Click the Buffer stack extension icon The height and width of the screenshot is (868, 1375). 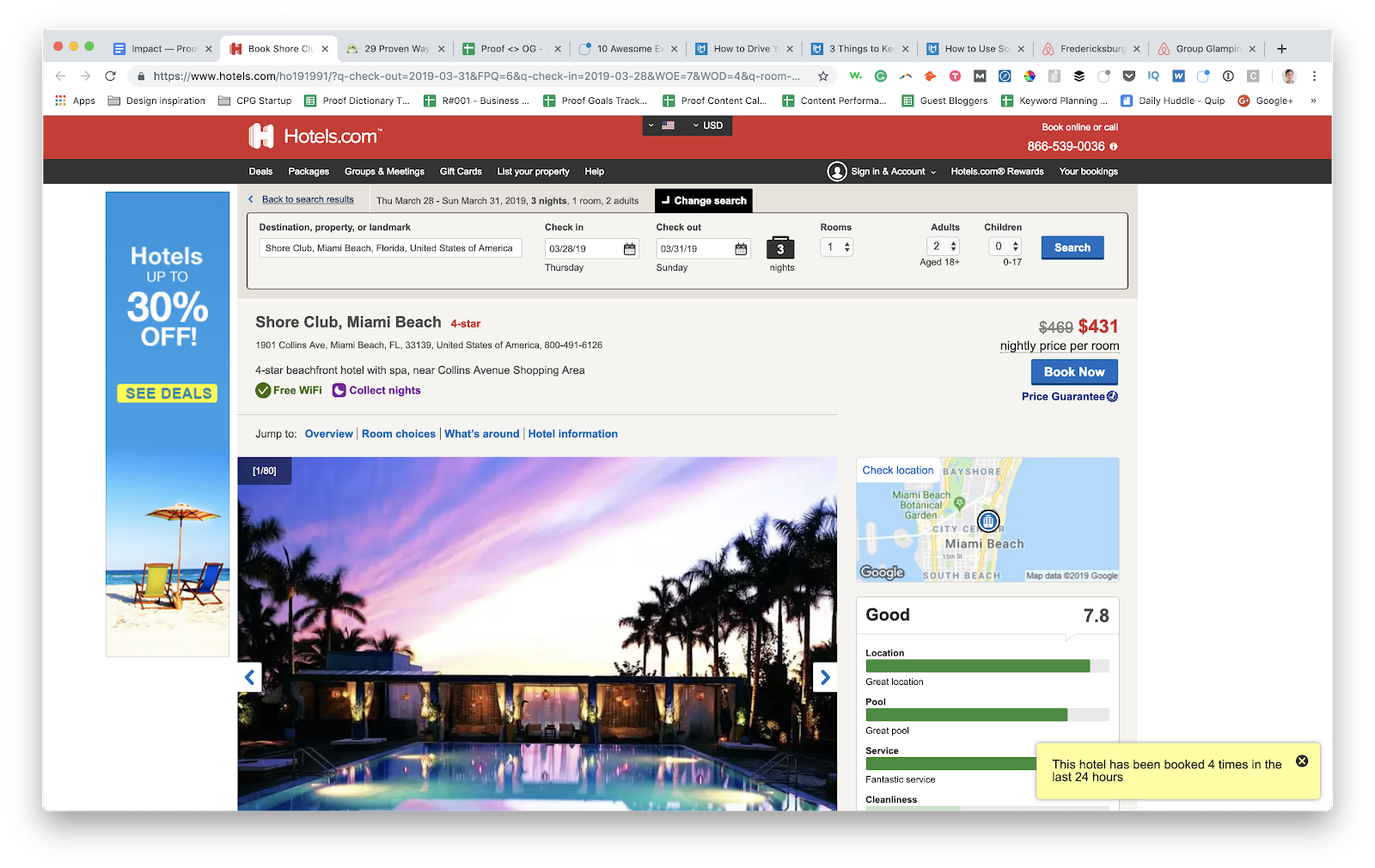pyautogui.click(x=1079, y=76)
